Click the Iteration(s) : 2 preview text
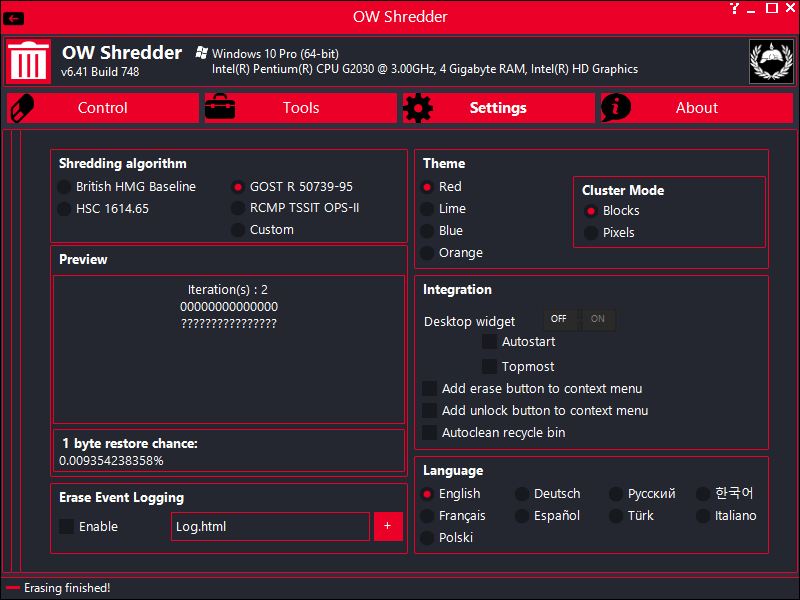800x600 pixels. (228, 290)
